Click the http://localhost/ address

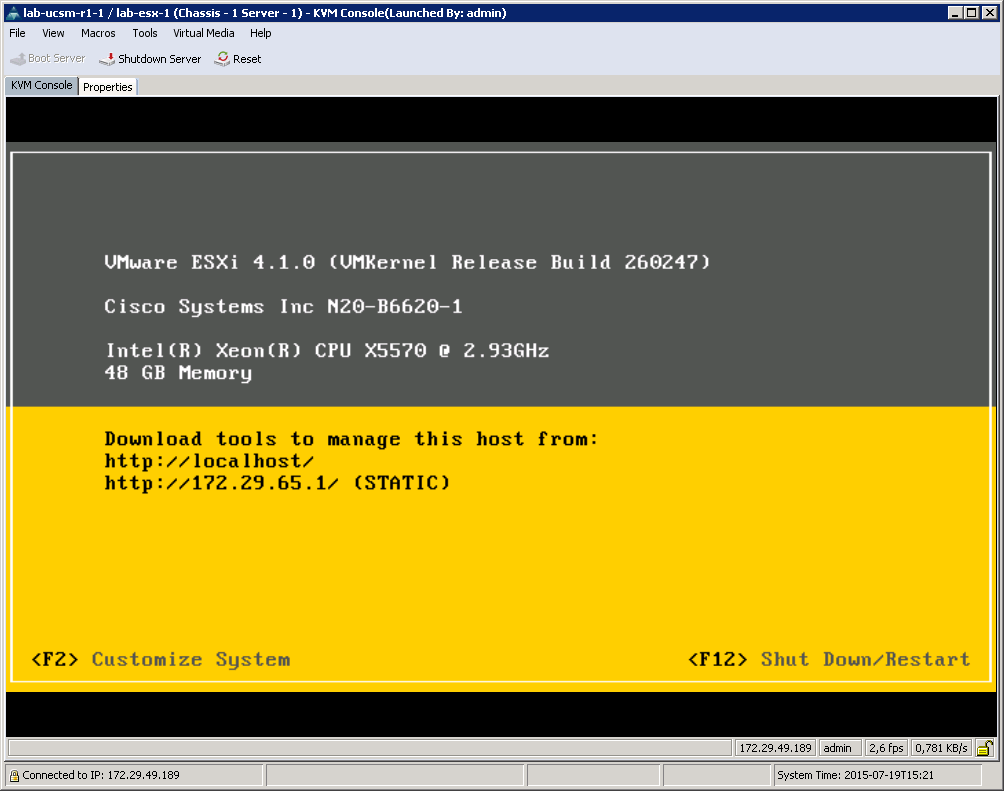(209, 461)
